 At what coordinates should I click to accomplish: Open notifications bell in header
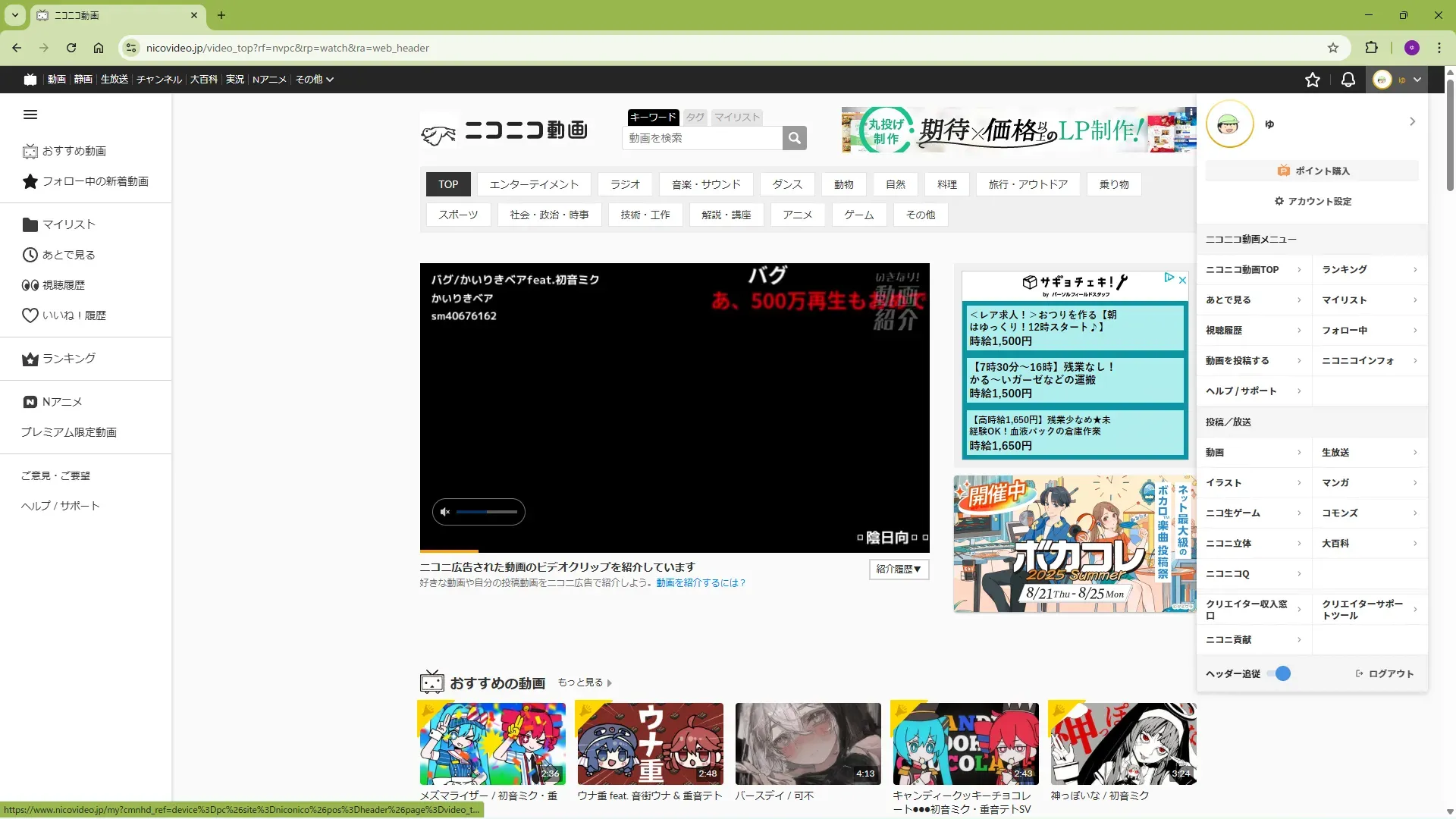pos(1348,80)
